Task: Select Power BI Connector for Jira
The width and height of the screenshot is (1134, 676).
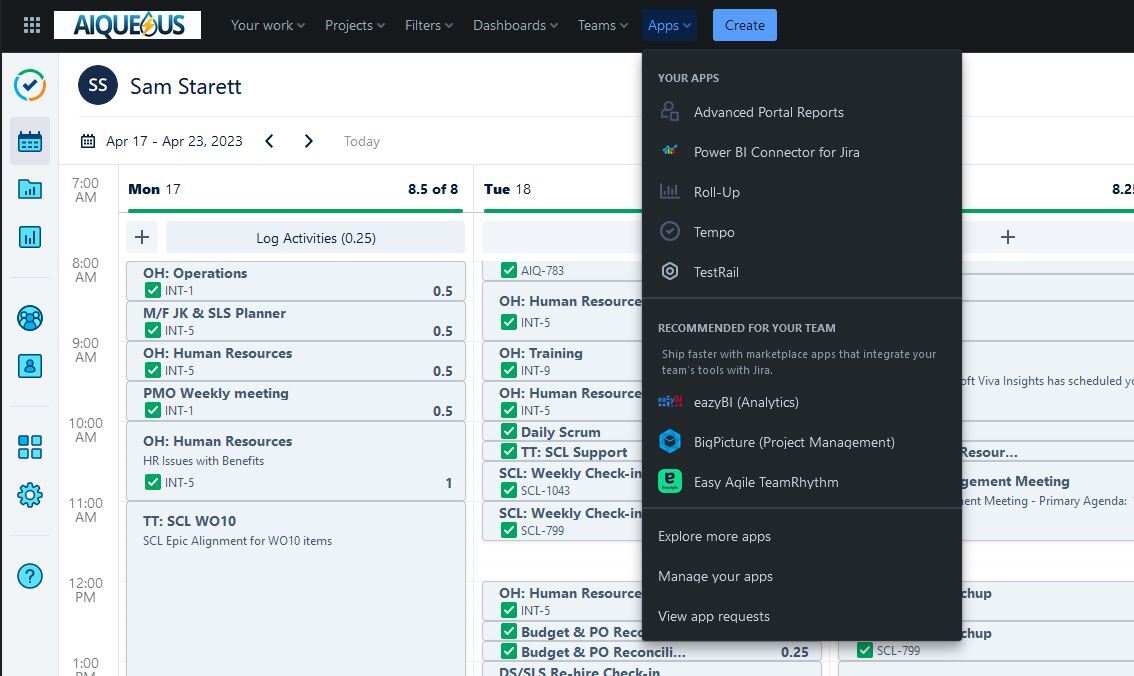Action: (x=776, y=152)
